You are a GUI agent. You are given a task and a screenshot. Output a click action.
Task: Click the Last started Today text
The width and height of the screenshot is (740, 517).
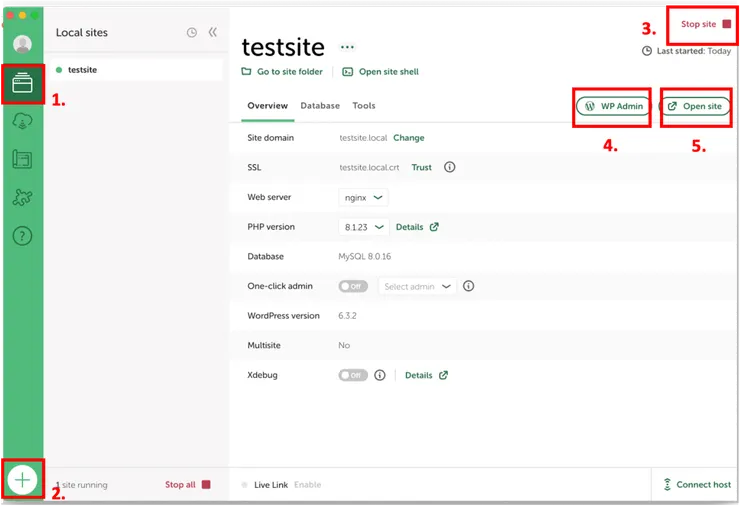pos(687,51)
